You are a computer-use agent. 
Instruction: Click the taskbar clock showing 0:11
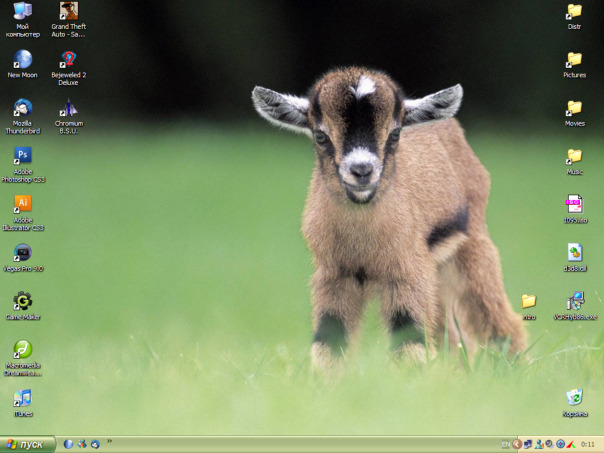(x=588, y=444)
